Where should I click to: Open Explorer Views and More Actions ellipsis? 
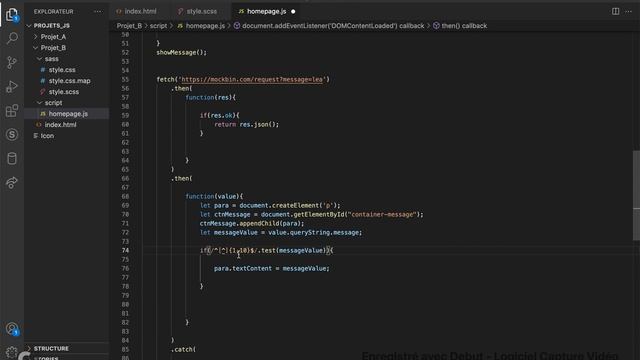(x=98, y=11)
